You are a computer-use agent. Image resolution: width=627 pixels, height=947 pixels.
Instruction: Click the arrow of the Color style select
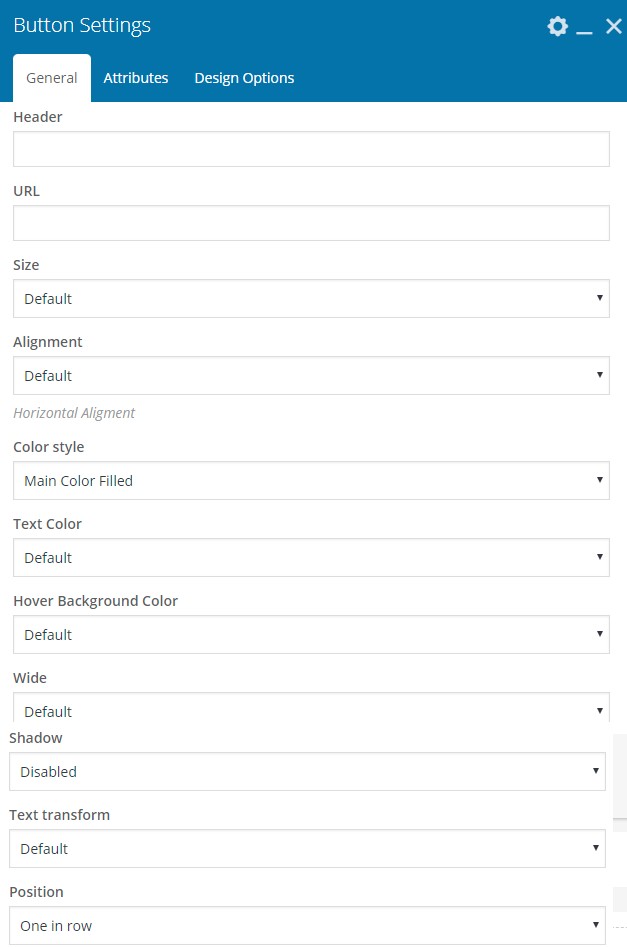pos(600,480)
